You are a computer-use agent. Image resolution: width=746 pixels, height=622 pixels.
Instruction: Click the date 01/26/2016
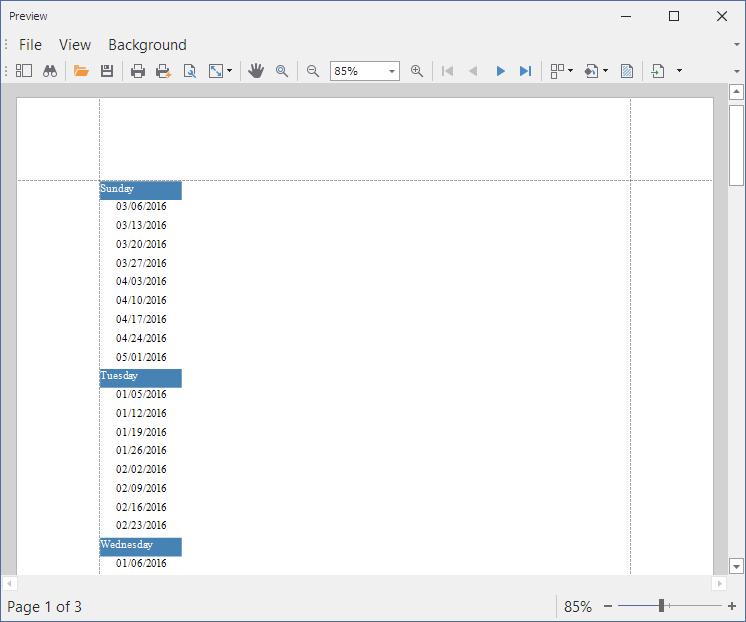[x=141, y=450]
